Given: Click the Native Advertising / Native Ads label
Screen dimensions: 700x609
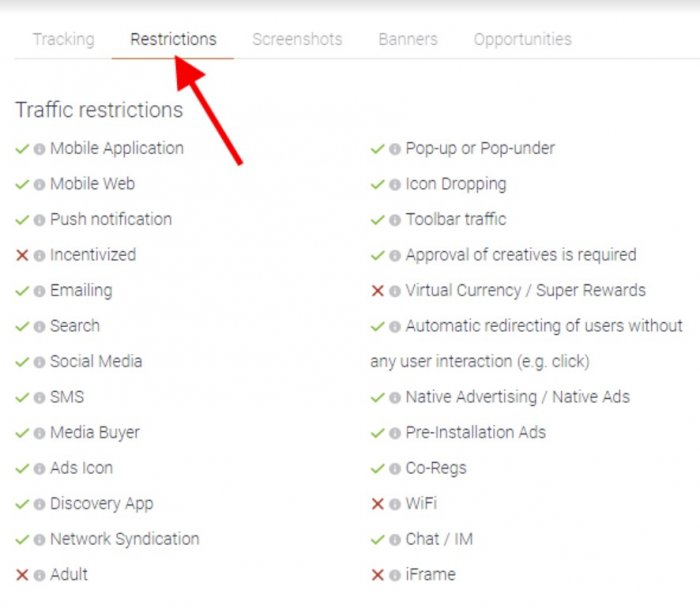Looking at the screenshot, I should point(517,397).
